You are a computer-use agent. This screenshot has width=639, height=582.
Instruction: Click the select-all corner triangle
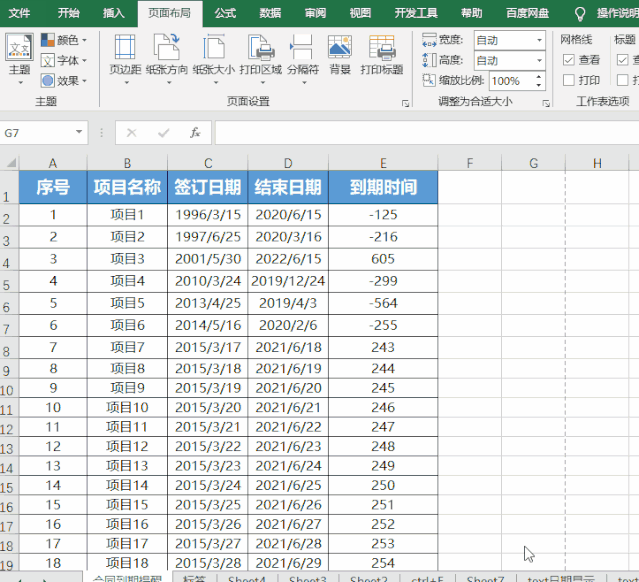(x=11, y=163)
